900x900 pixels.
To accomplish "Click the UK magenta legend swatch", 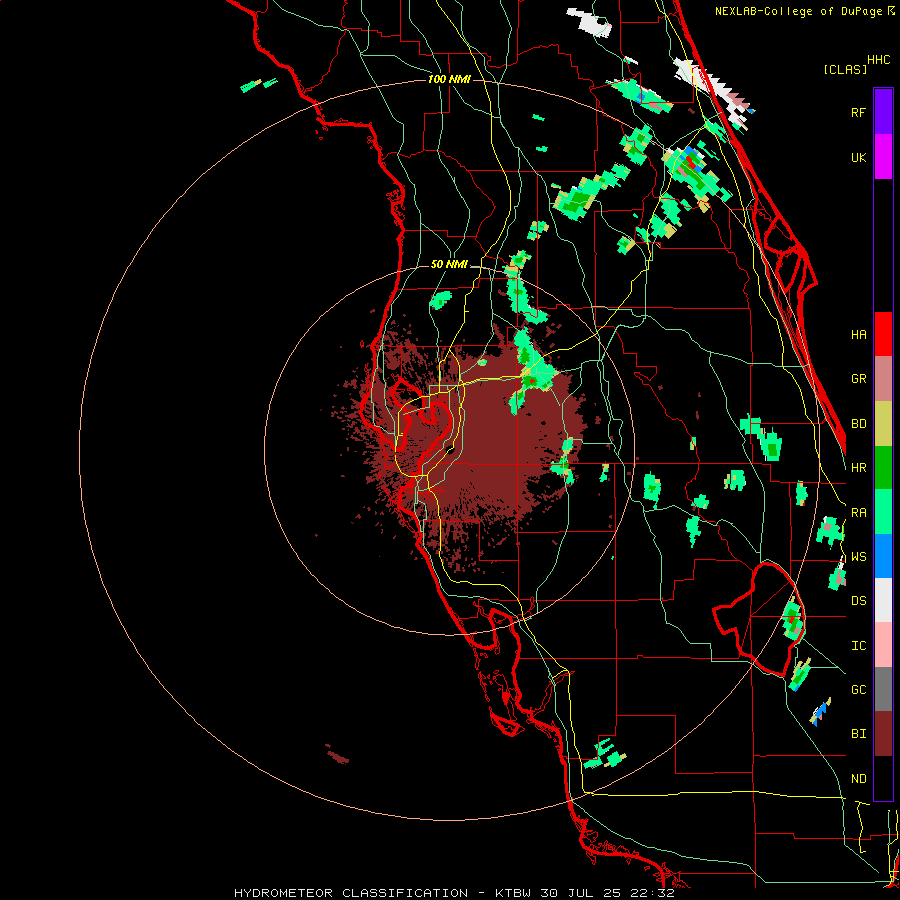I will (x=883, y=157).
